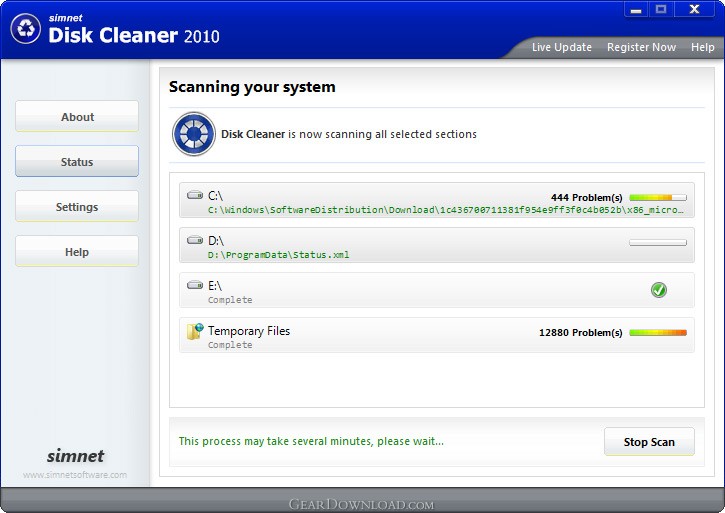Open the Settings section
The width and height of the screenshot is (725, 513).
[77, 206]
